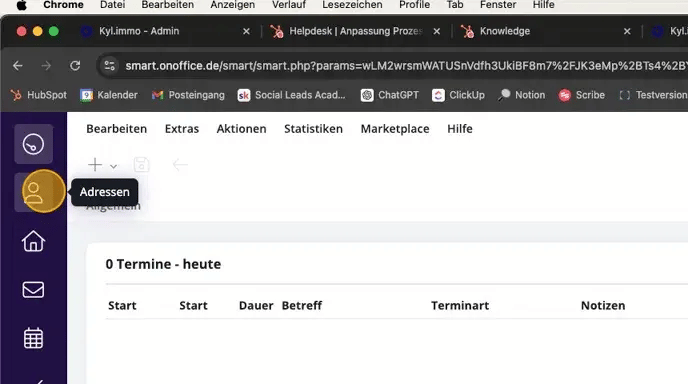The width and height of the screenshot is (688, 384).
Task: Open the email envelope icon in sidebar
Action: click(x=33, y=290)
